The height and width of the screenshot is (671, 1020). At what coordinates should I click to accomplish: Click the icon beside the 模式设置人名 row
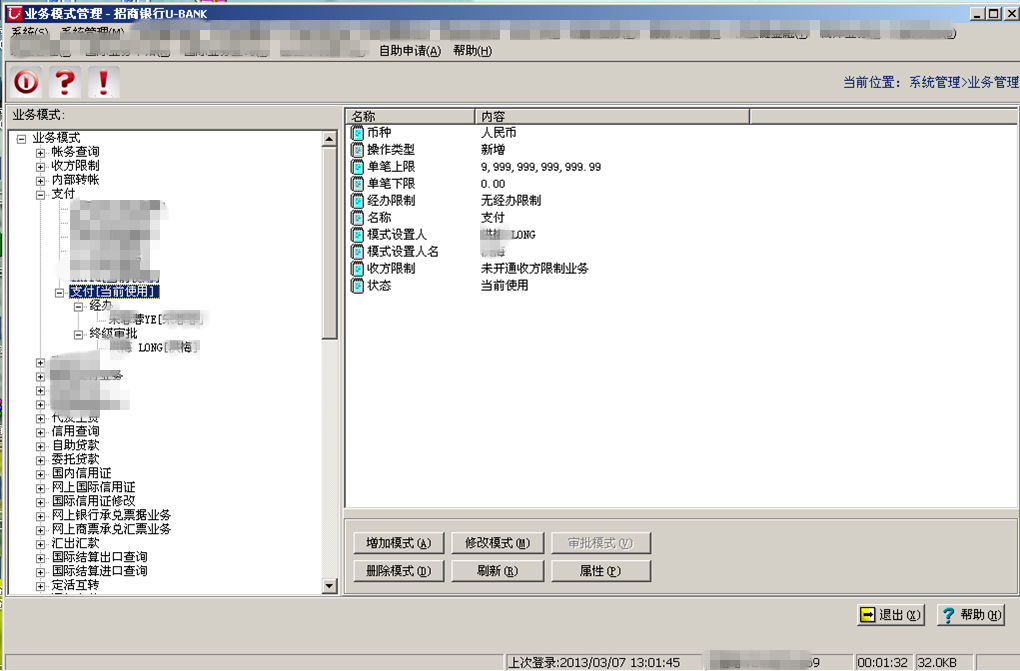click(x=357, y=252)
